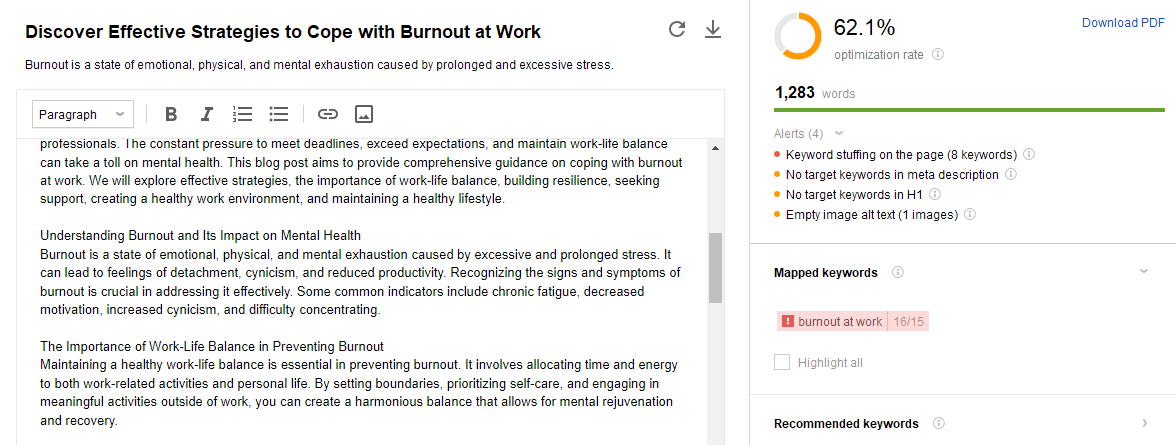Open the Download PDF link

pyautogui.click(x=1123, y=23)
